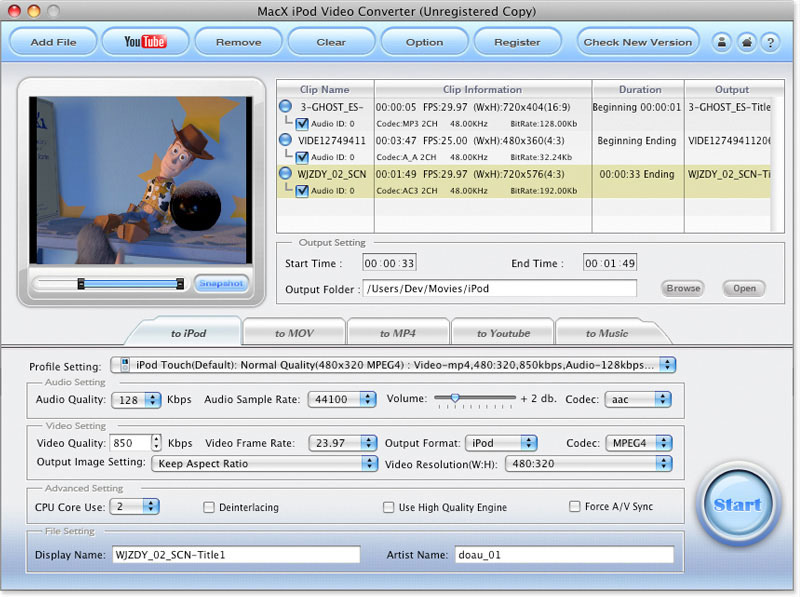Open the Video Resolution dropdown
Viewport: 800px width, 597px height.
coord(588,463)
